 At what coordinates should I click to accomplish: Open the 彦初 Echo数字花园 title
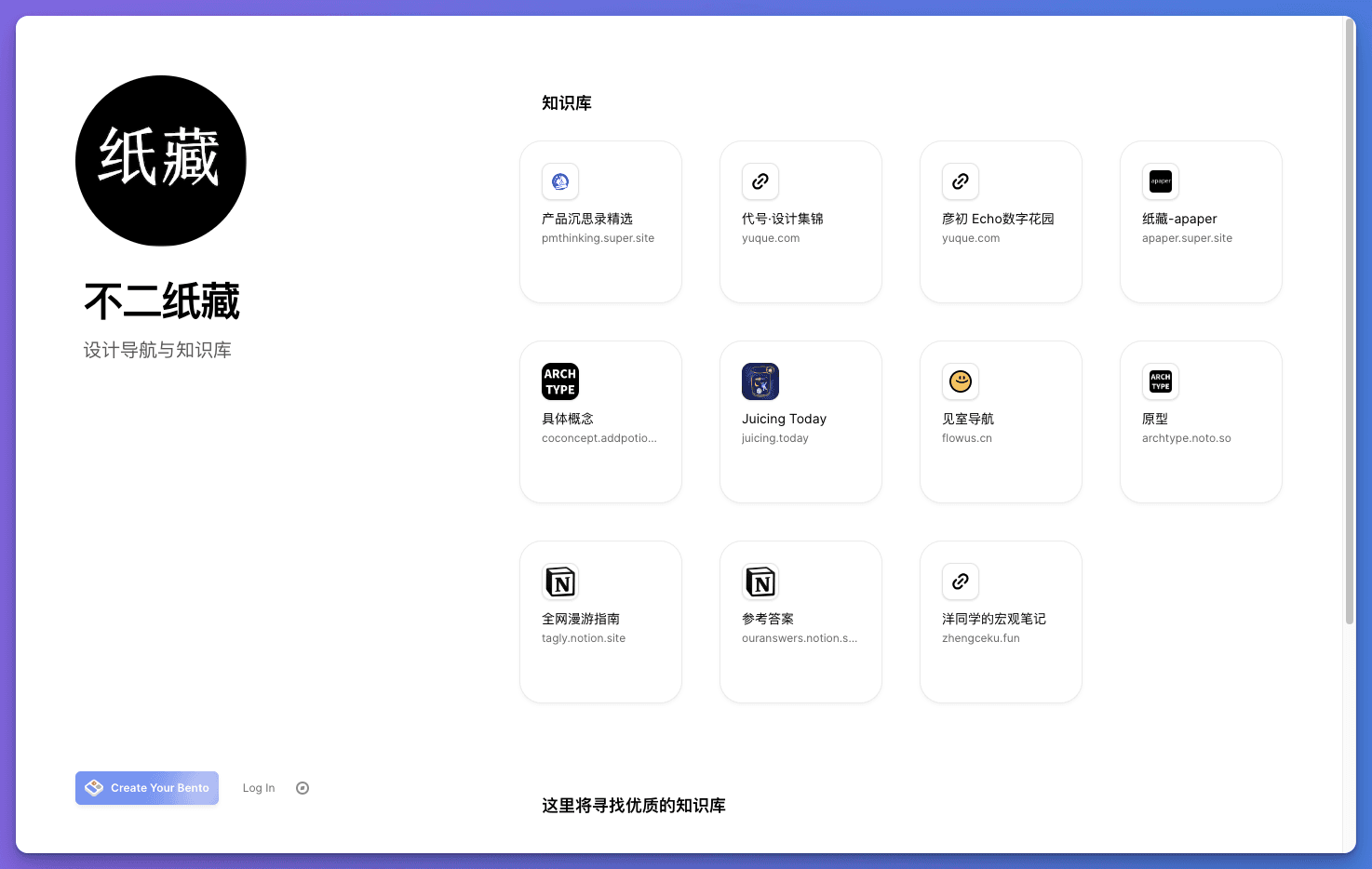998,219
